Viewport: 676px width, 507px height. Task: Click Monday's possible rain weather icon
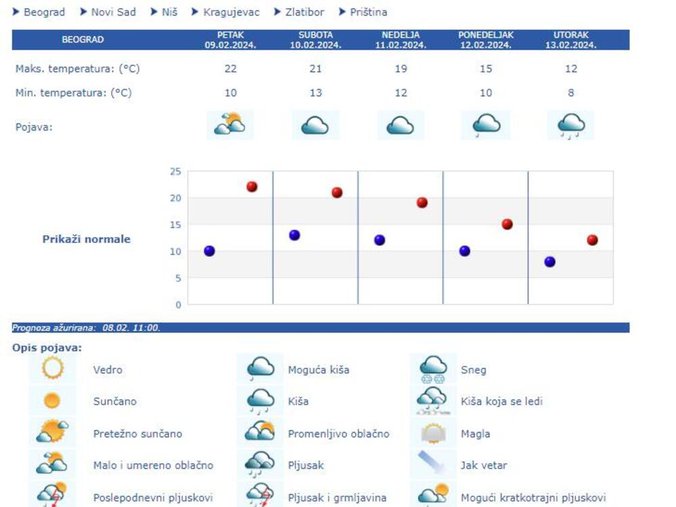point(486,125)
